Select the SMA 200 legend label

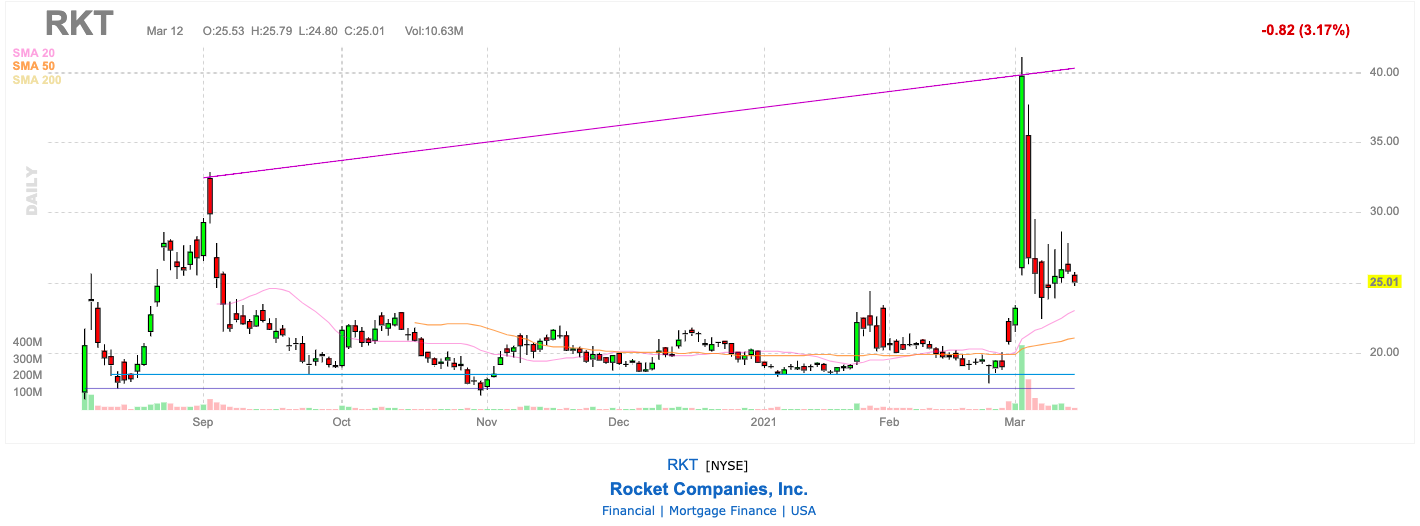click(36, 79)
